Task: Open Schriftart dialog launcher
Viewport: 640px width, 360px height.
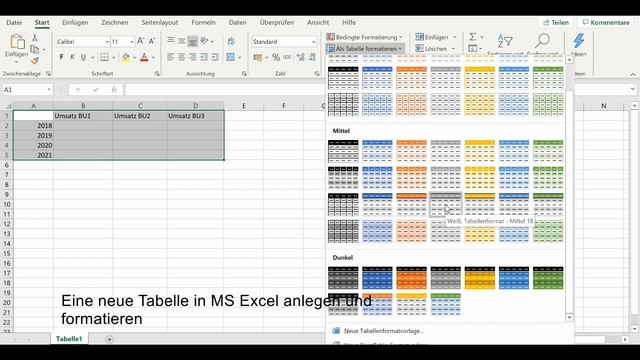Action: point(157,74)
